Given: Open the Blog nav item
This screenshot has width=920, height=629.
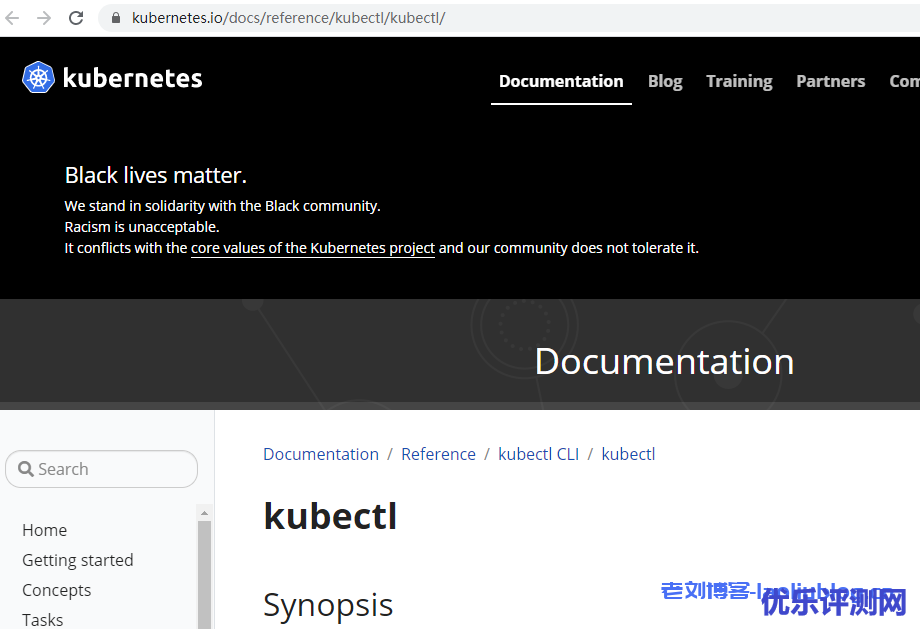Looking at the screenshot, I should (x=665, y=81).
